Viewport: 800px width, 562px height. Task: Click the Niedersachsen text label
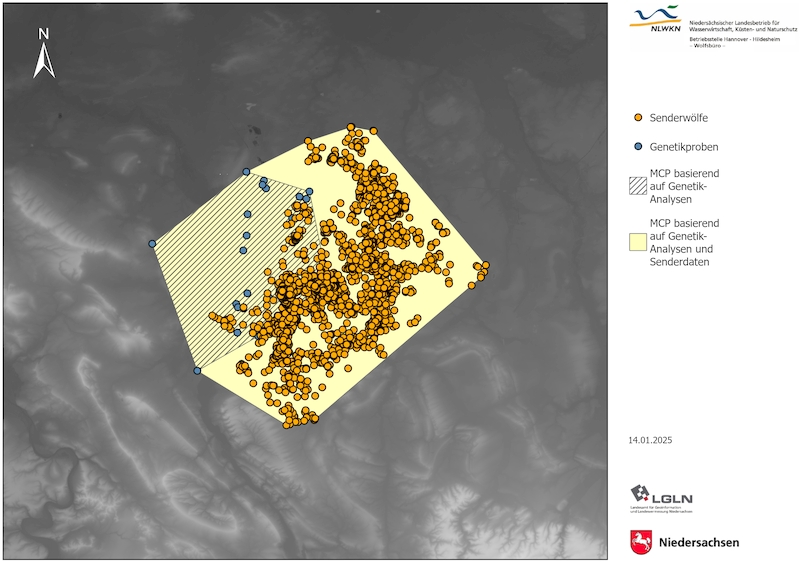[x=699, y=543]
